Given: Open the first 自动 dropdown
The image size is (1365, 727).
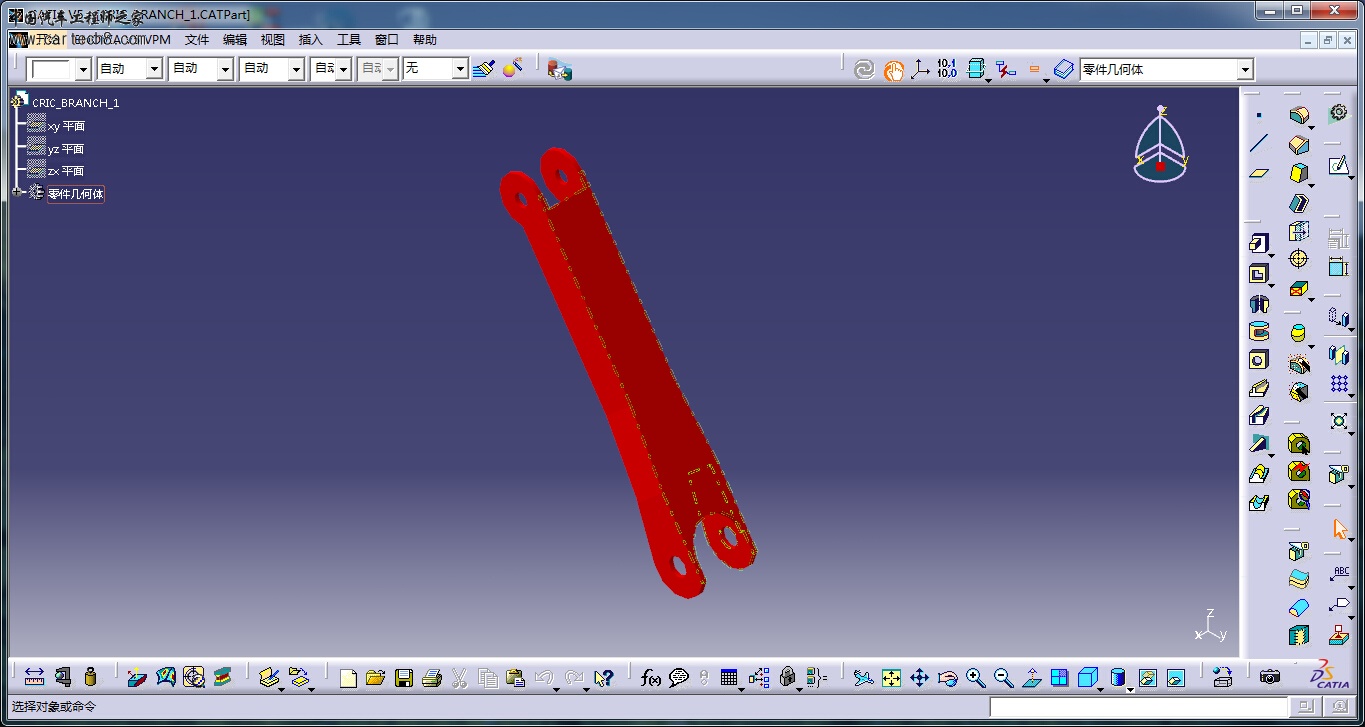Looking at the screenshot, I should click(x=154, y=68).
